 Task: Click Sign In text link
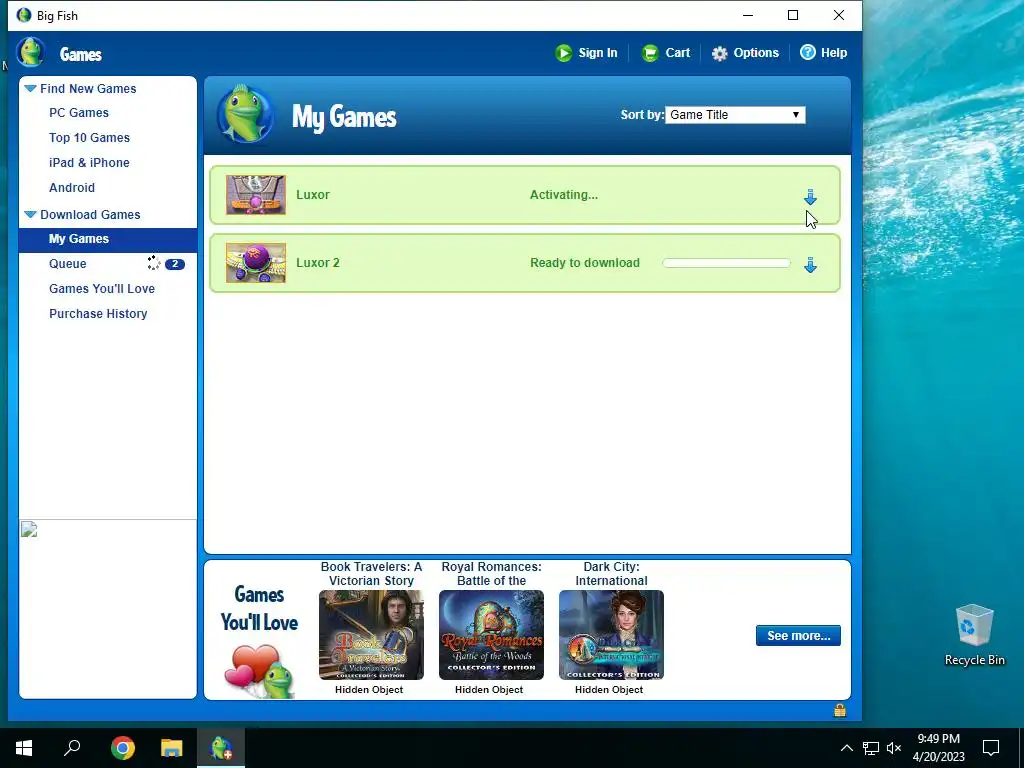click(598, 53)
